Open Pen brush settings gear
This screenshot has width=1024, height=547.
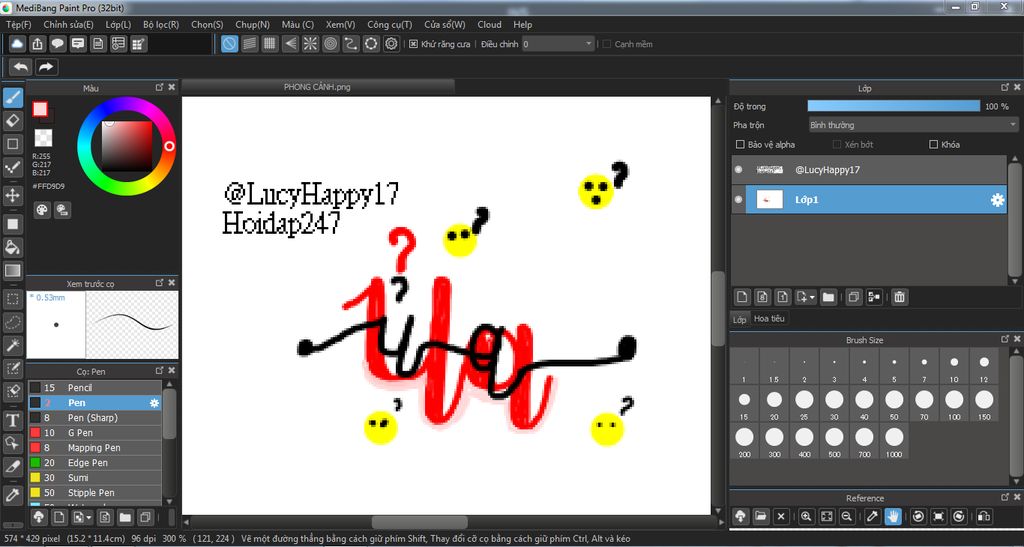[x=154, y=403]
